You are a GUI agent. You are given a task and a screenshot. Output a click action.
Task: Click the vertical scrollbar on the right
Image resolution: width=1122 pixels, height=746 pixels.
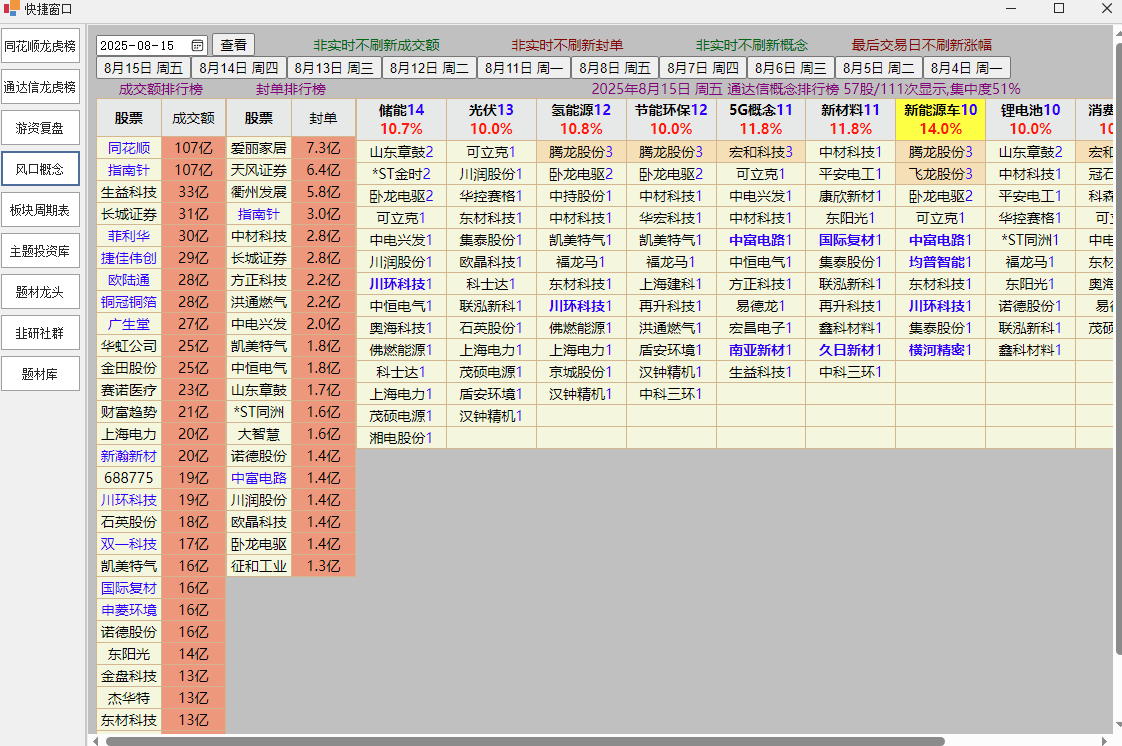click(x=1117, y=380)
